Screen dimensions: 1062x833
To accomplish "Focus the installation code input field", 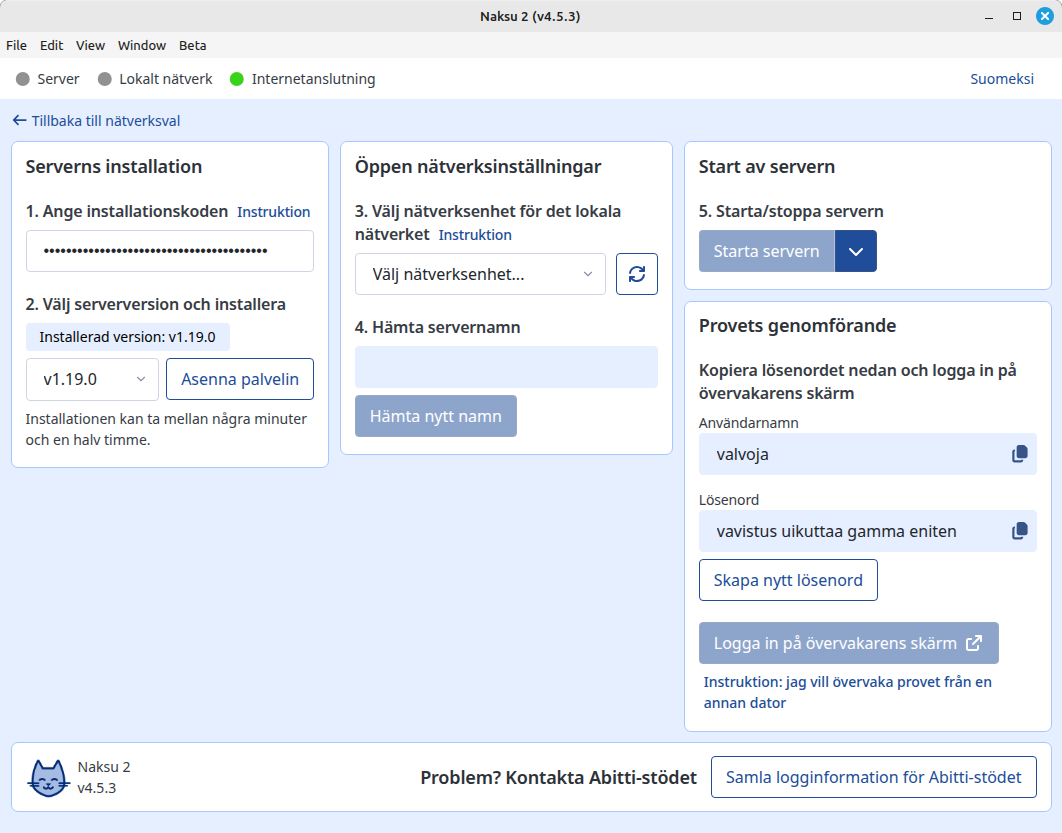I will [x=170, y=251].
